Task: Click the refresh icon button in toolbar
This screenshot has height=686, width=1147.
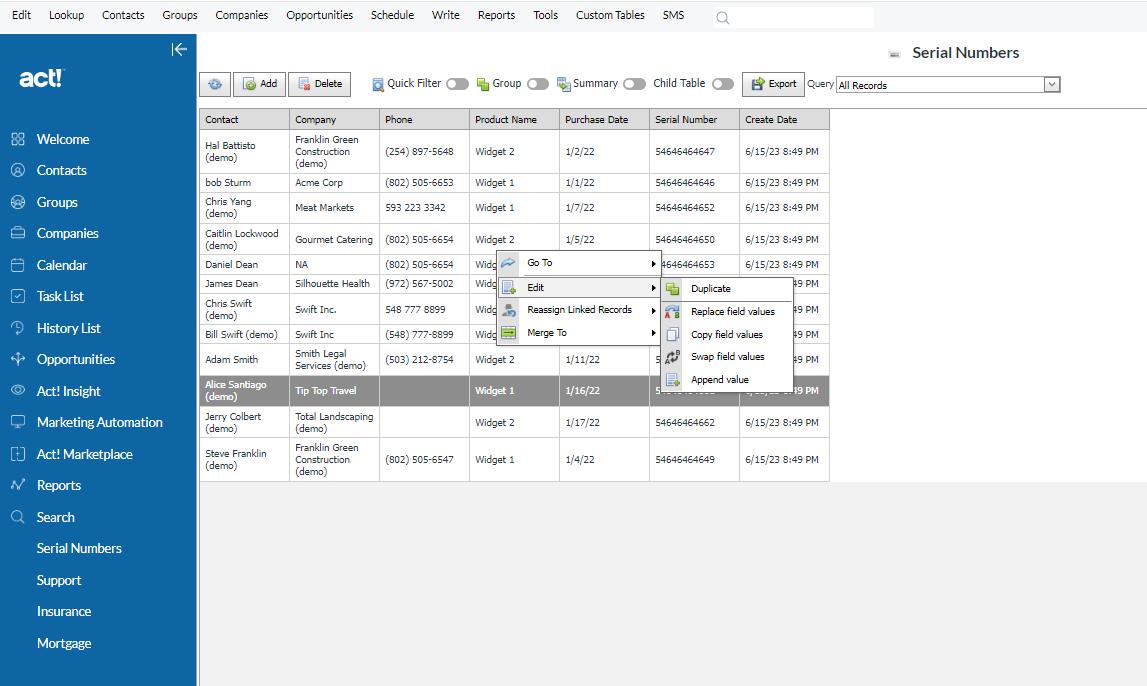Action: [215, 85]
